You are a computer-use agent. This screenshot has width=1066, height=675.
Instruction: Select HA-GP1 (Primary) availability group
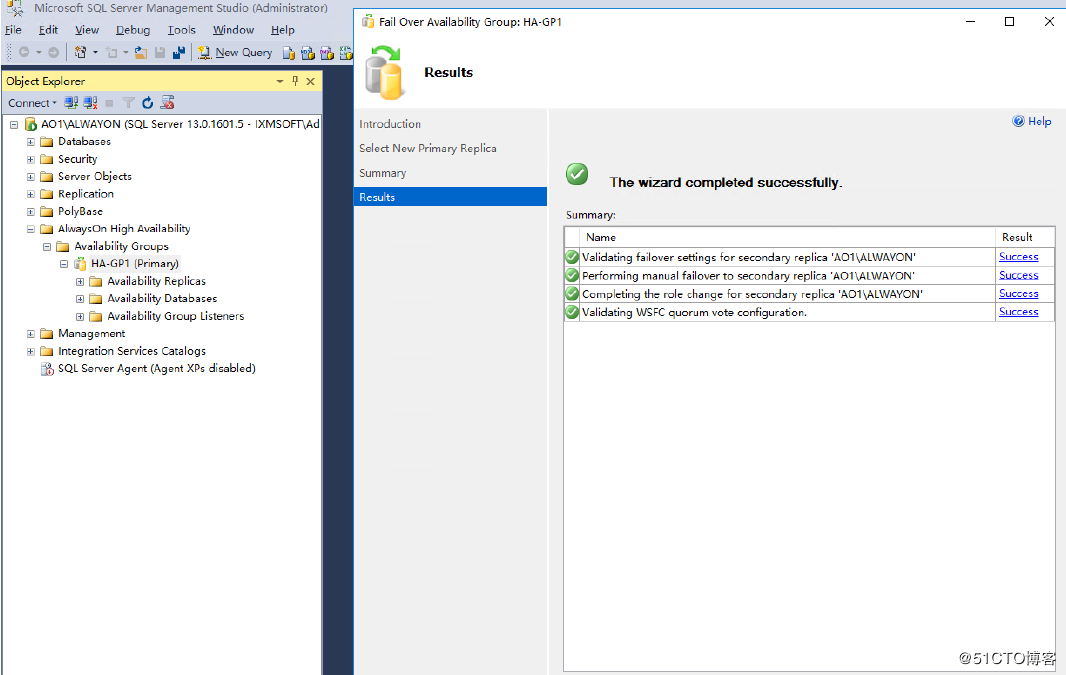pos(135,264)
